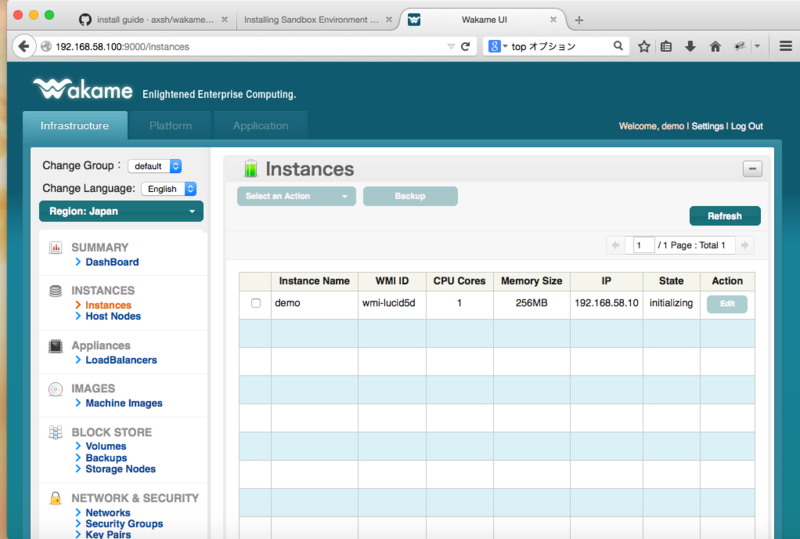This screenshot has height=539, width=800.
Task: Click the Block Store grid icon
Action: tap(56, 432)
